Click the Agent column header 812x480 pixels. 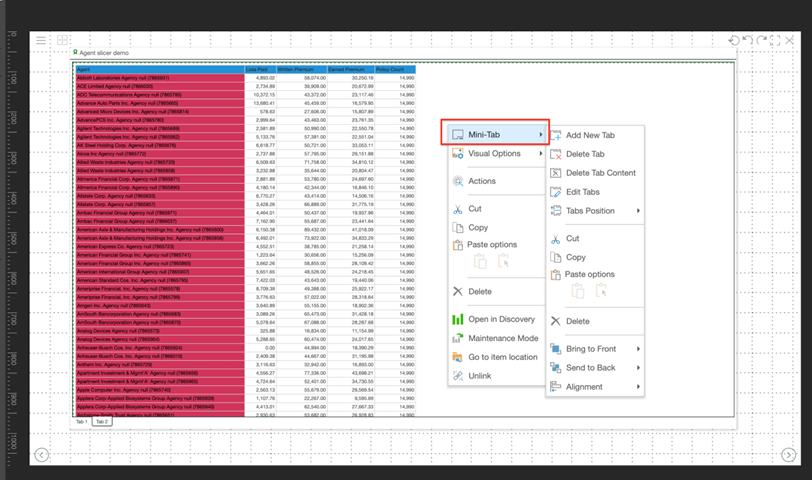pos(160,69)
